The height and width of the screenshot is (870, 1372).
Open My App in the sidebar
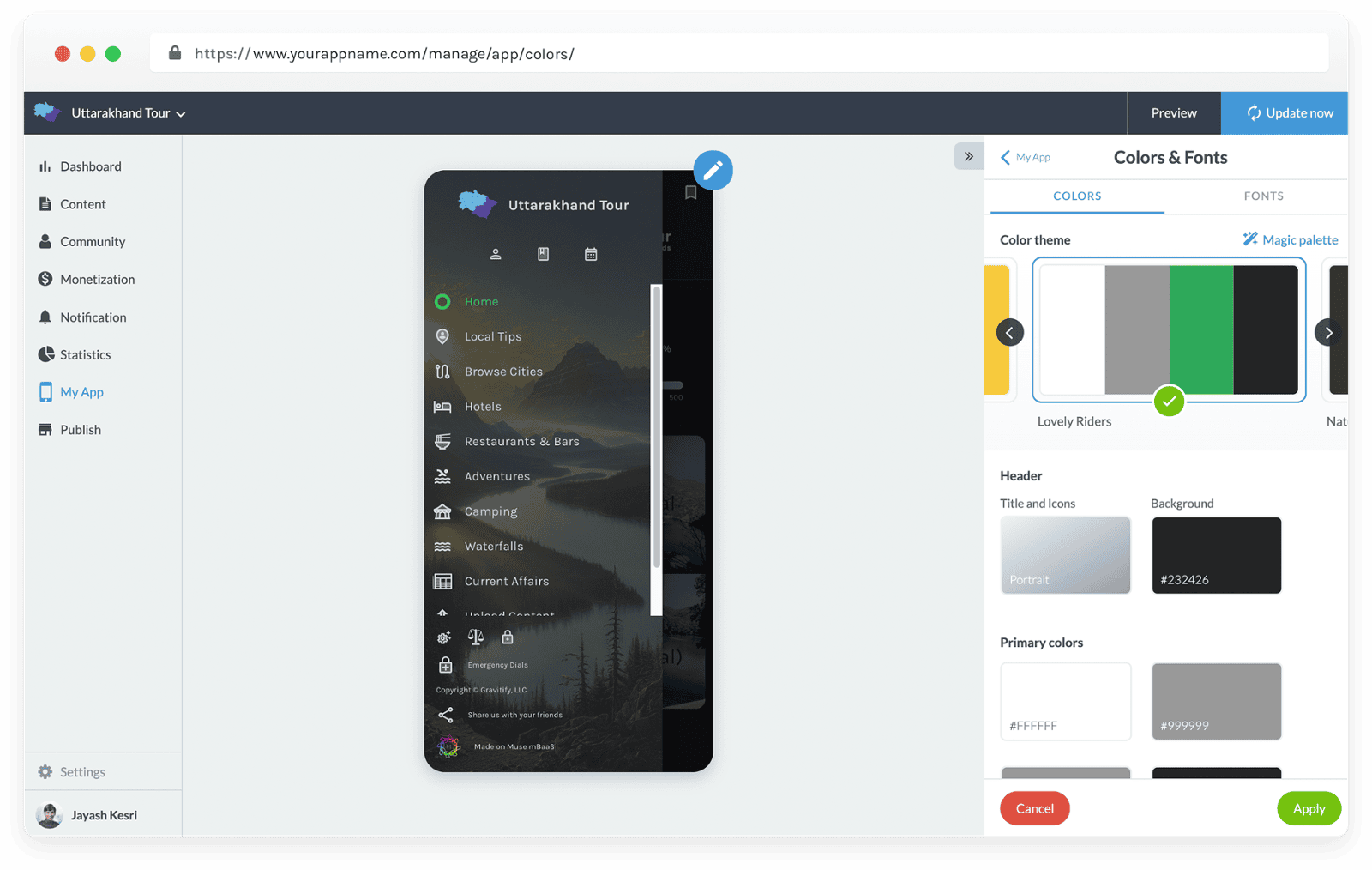tap(81, 392)
